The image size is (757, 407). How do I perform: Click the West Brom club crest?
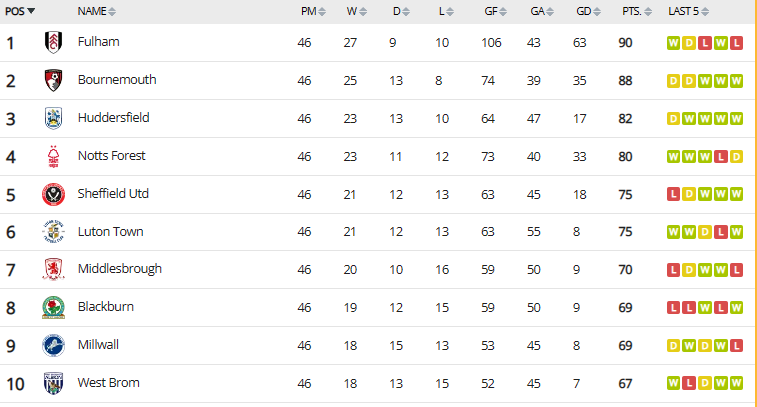tap(53, 383)
